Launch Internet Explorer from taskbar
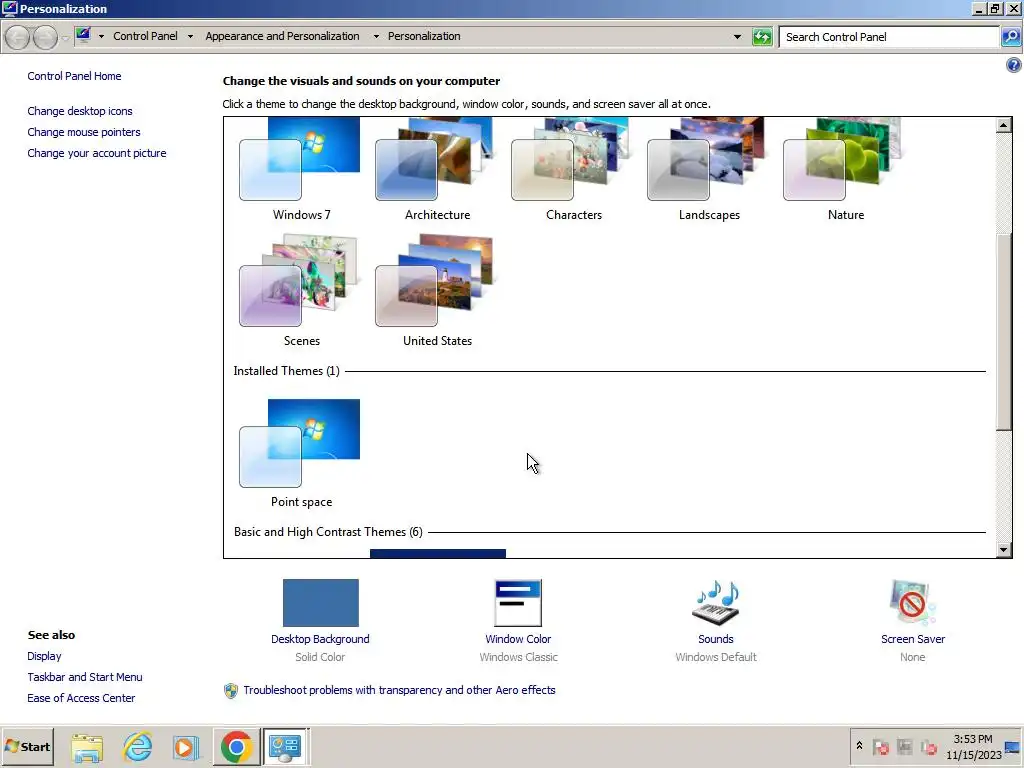1024x768 pixels. 138,747
